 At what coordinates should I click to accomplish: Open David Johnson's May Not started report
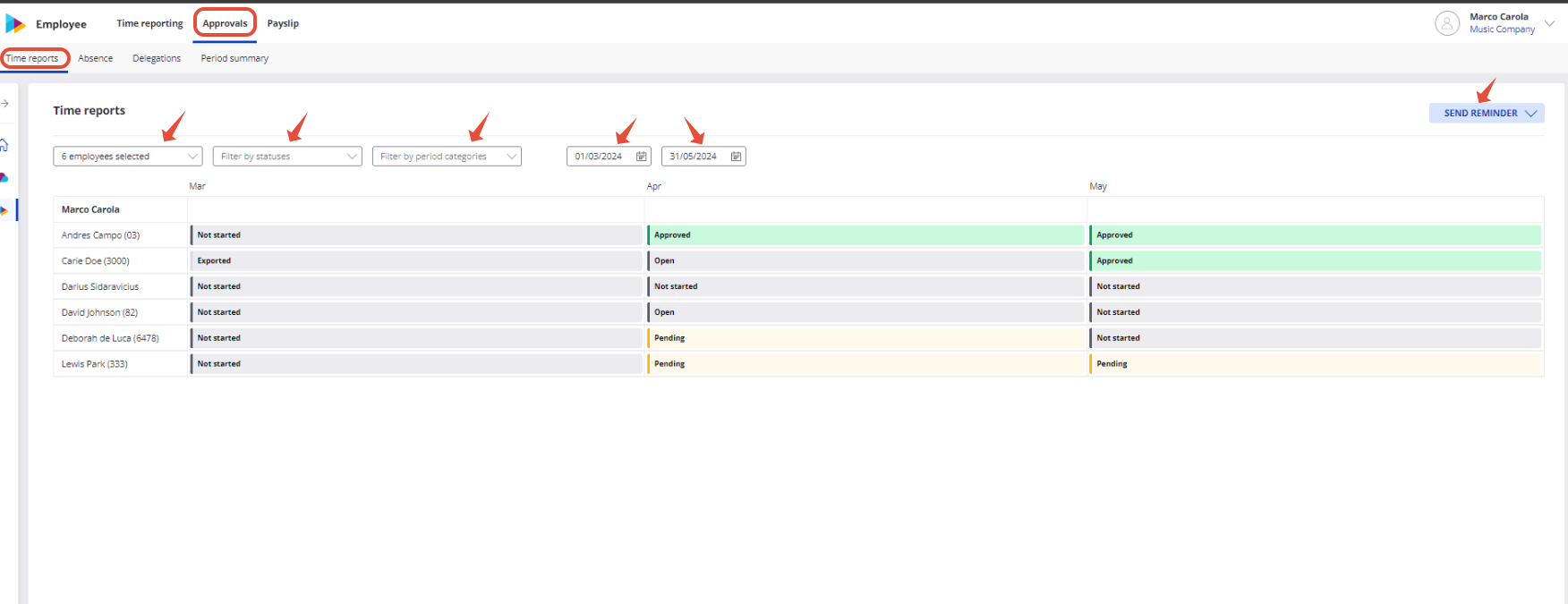1315,312
